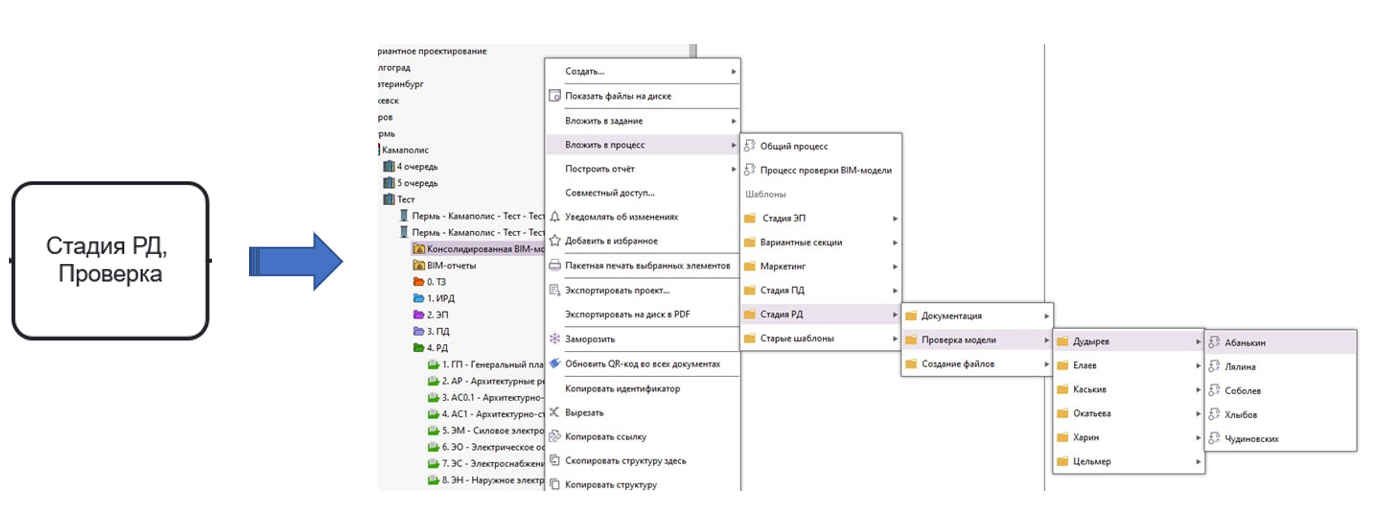Screen dimensions: 1389x530
Task: Click the bell icon for change notifications
Action: click(555, 216)
